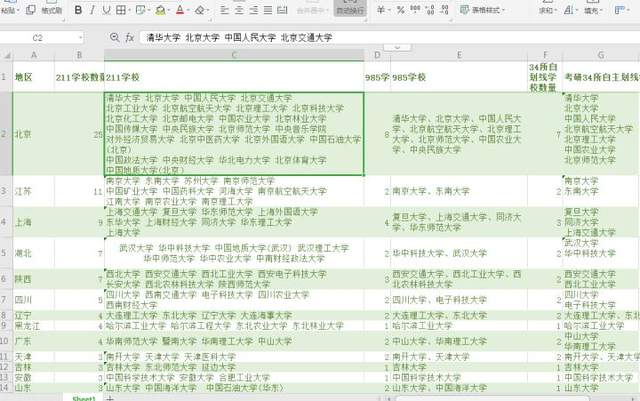Click the Sheet1 tab
640x401 pixels.
[84, 398]
